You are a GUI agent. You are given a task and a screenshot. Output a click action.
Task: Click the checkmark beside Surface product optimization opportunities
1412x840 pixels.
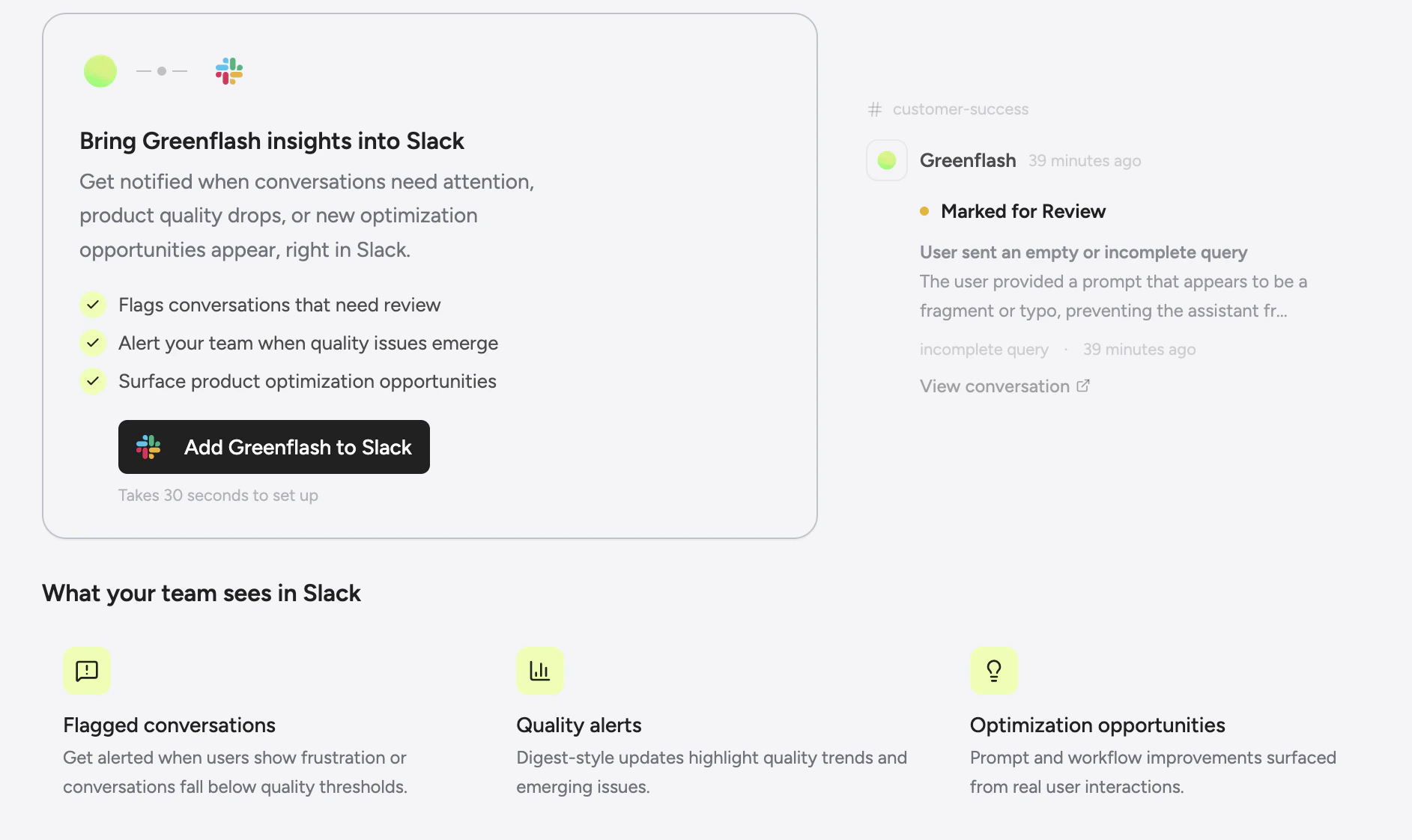[x=92, y=381]
